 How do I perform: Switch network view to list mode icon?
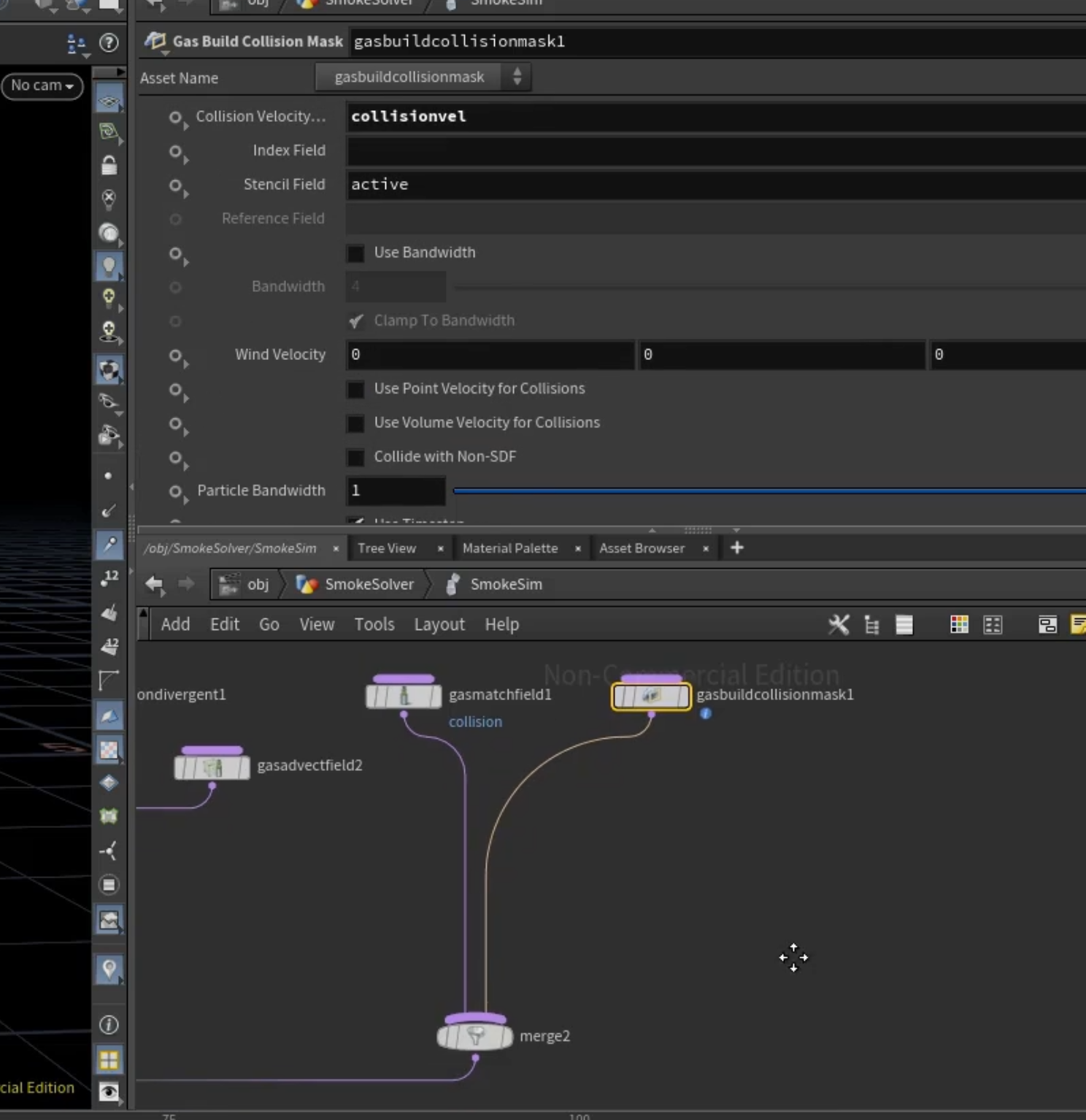(x=904, y=625)
